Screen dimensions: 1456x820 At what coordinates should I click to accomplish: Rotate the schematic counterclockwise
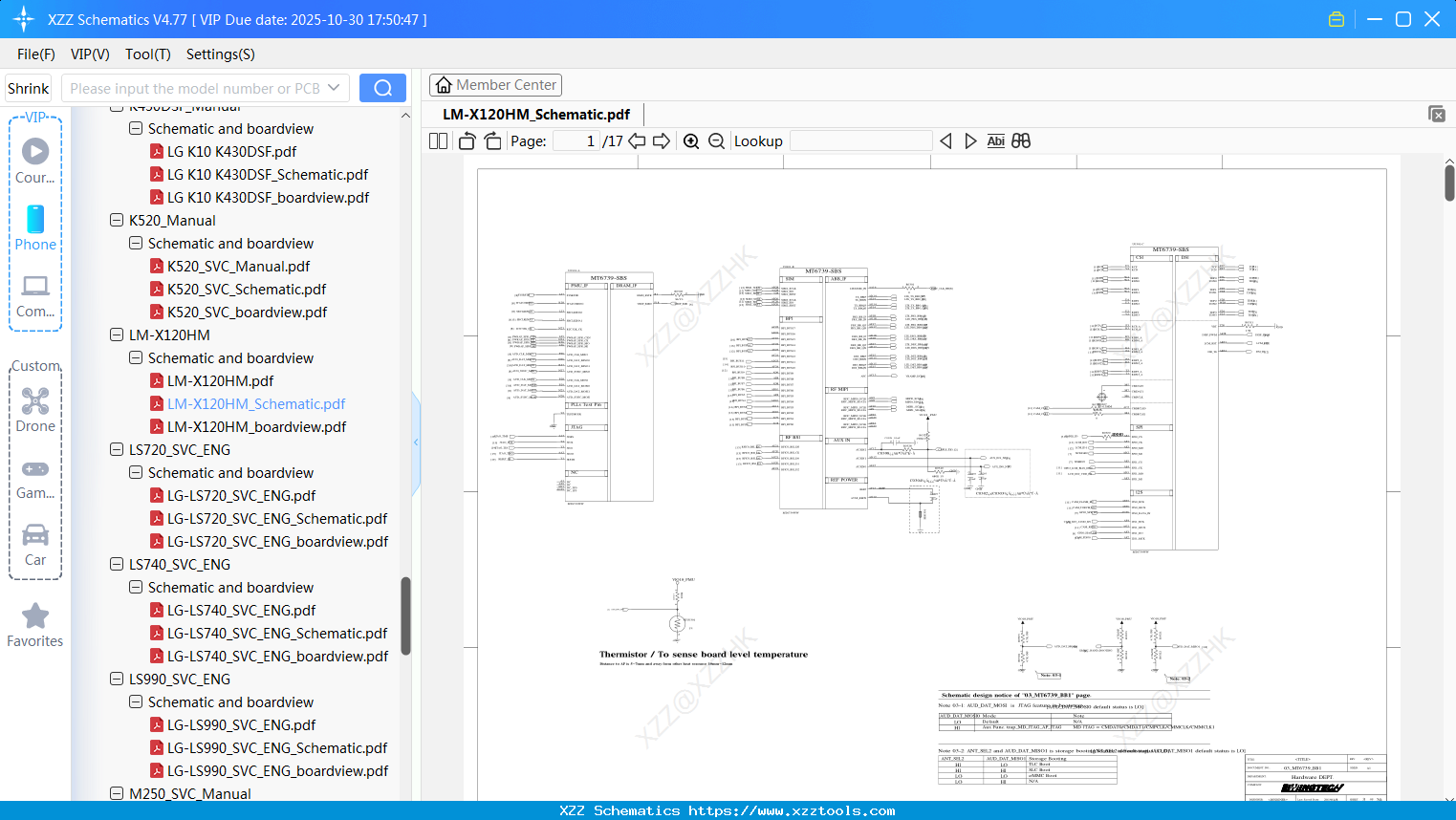tap(466, 140)
